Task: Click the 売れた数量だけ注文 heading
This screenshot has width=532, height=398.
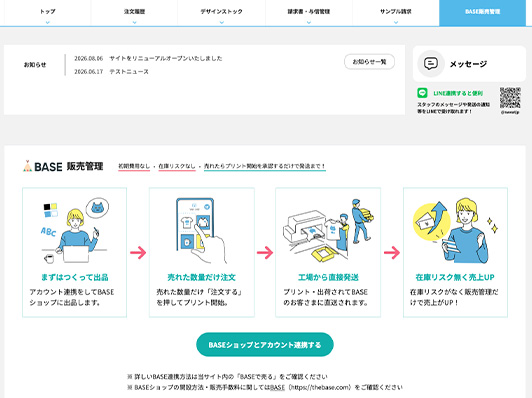Action: 202,278
